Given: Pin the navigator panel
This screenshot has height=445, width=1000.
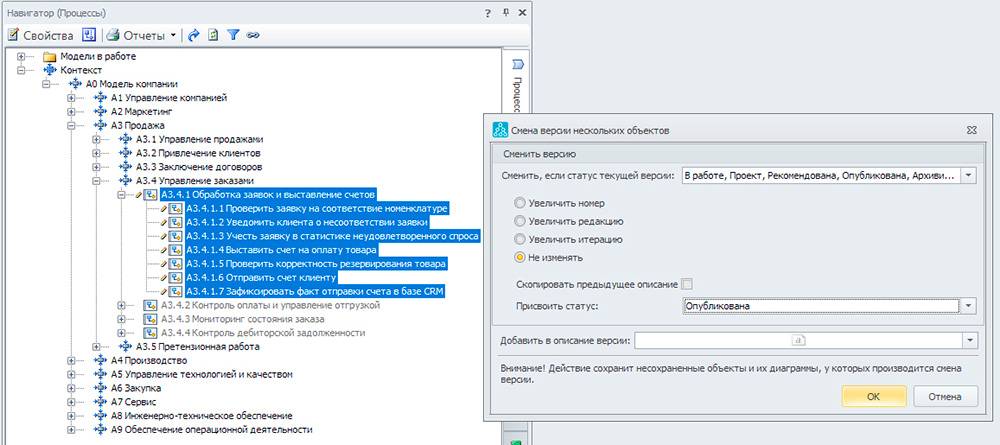Looking at the screenshot, I should point(505,11).
